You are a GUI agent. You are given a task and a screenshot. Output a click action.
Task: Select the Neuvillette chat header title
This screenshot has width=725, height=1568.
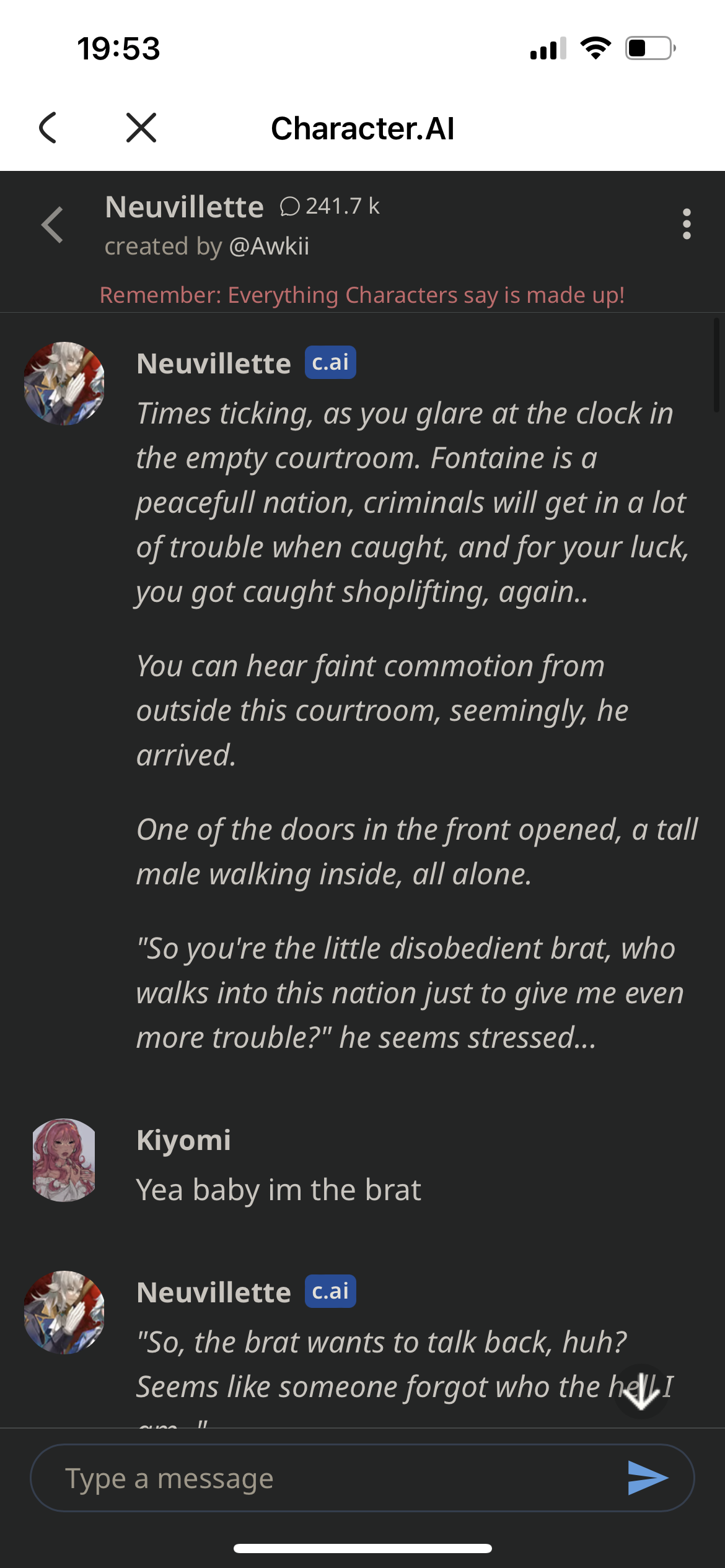pos(184,207)
